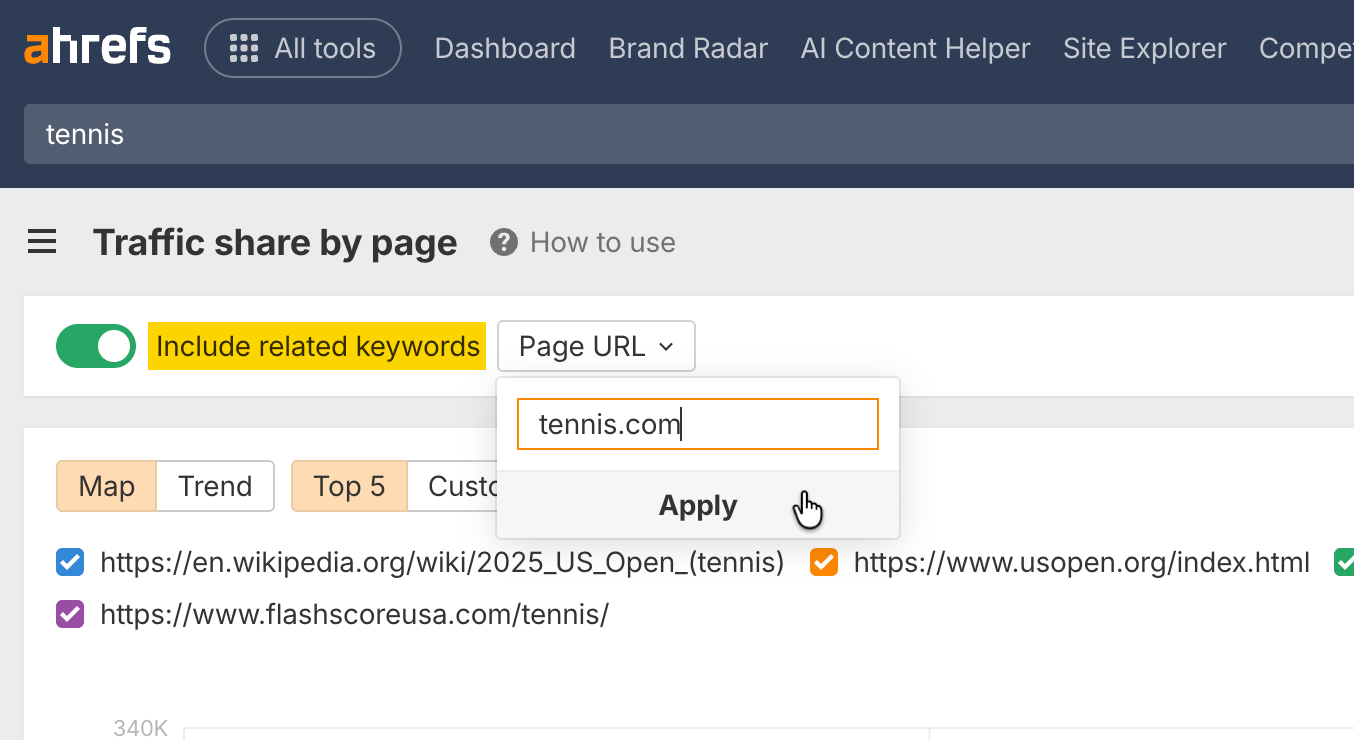
Task: Click into the tennis.com URL field
Action: click(x=697, y=424)
